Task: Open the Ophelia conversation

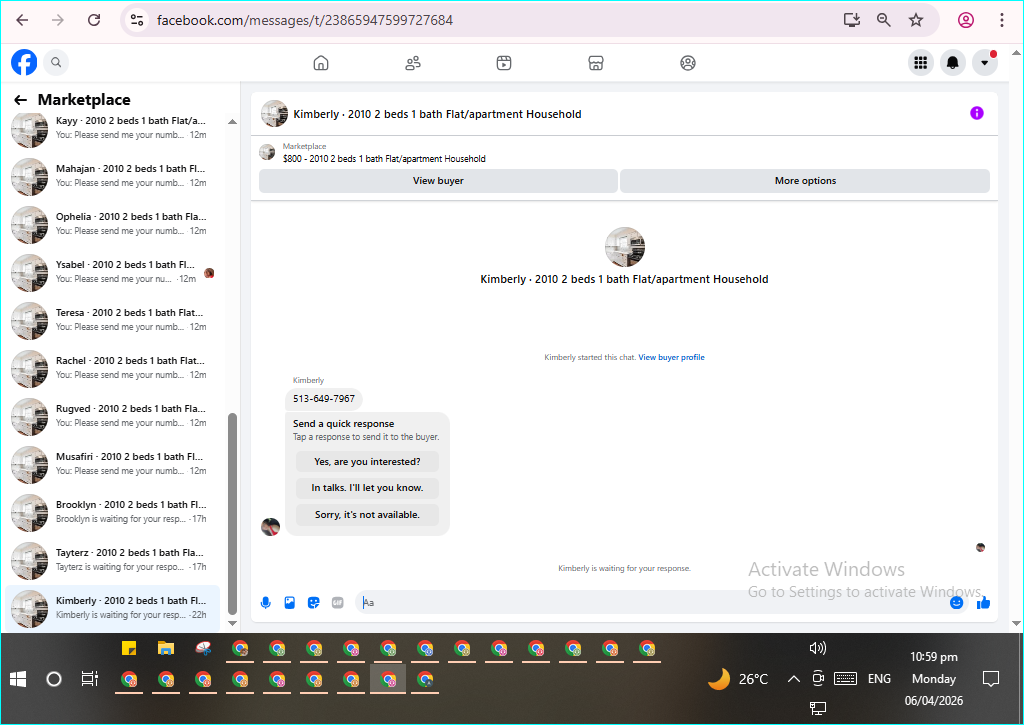Action: point(113,224)
